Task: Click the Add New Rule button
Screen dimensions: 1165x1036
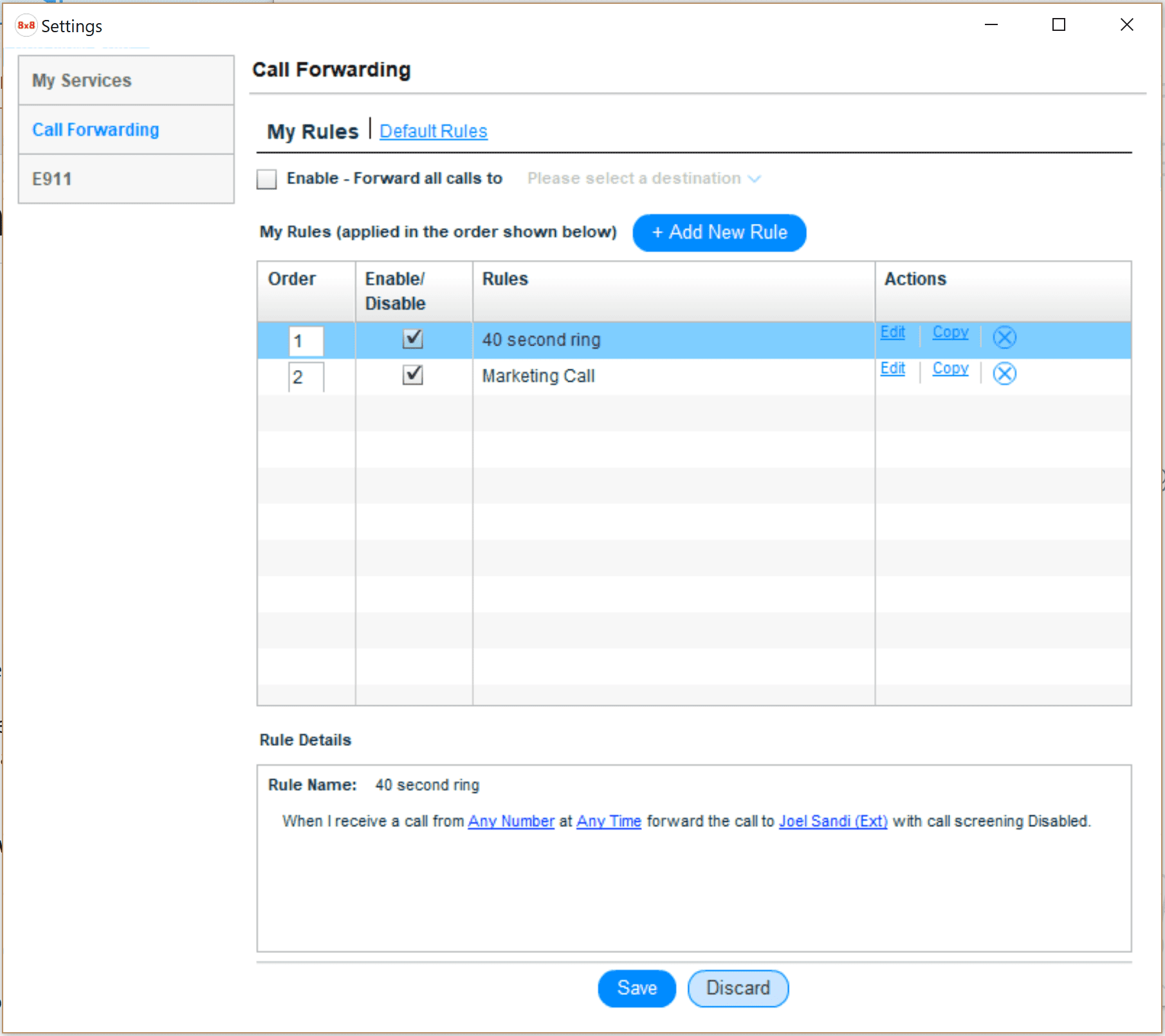Action: click(719, 232)
